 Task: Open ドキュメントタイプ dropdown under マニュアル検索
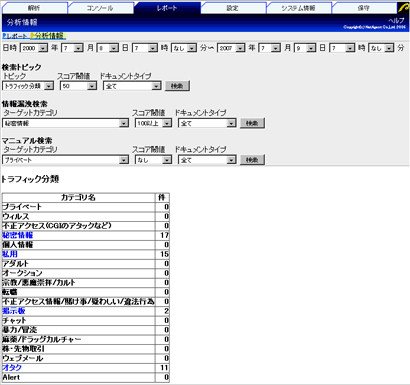point(207,160)
